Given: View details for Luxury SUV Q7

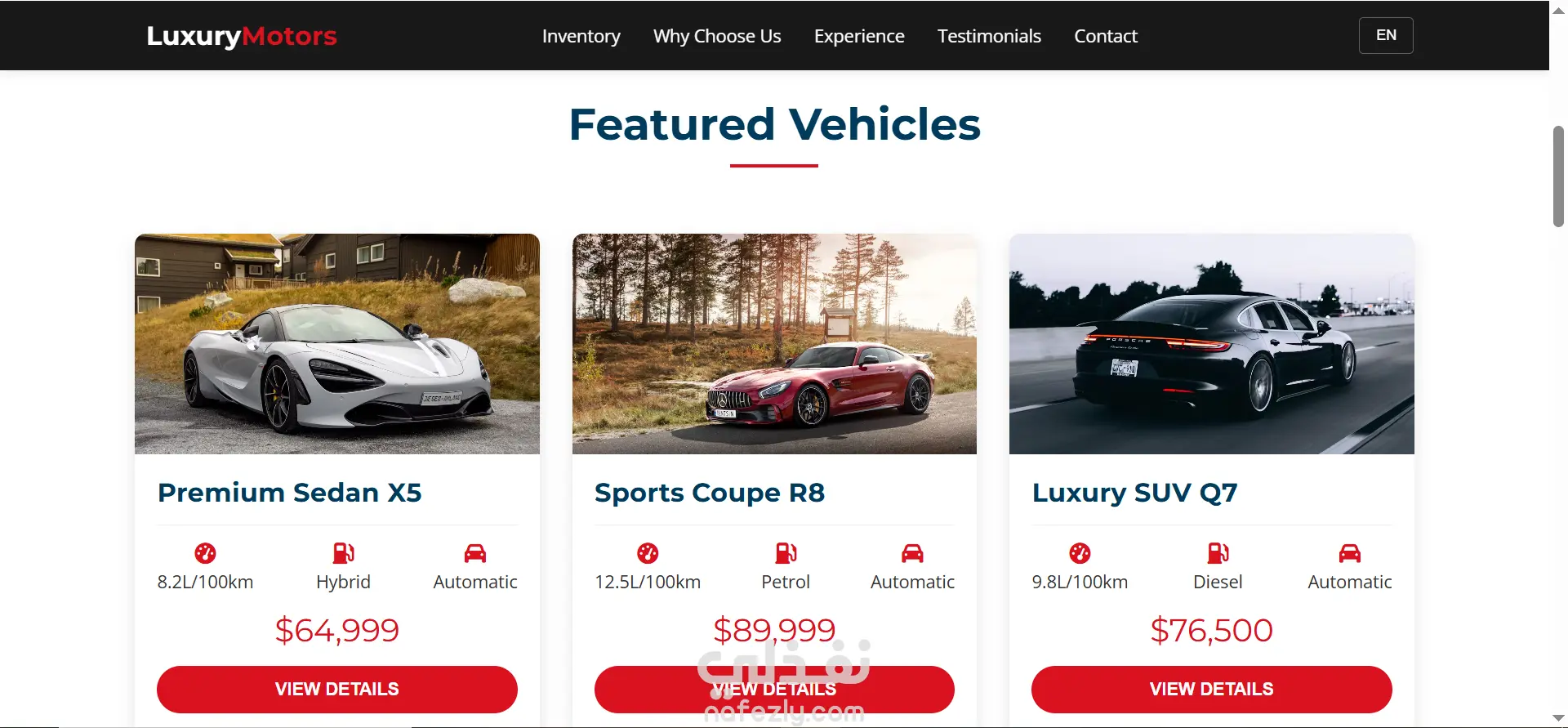Looking at the screenshot, I should click(1212, 690).
